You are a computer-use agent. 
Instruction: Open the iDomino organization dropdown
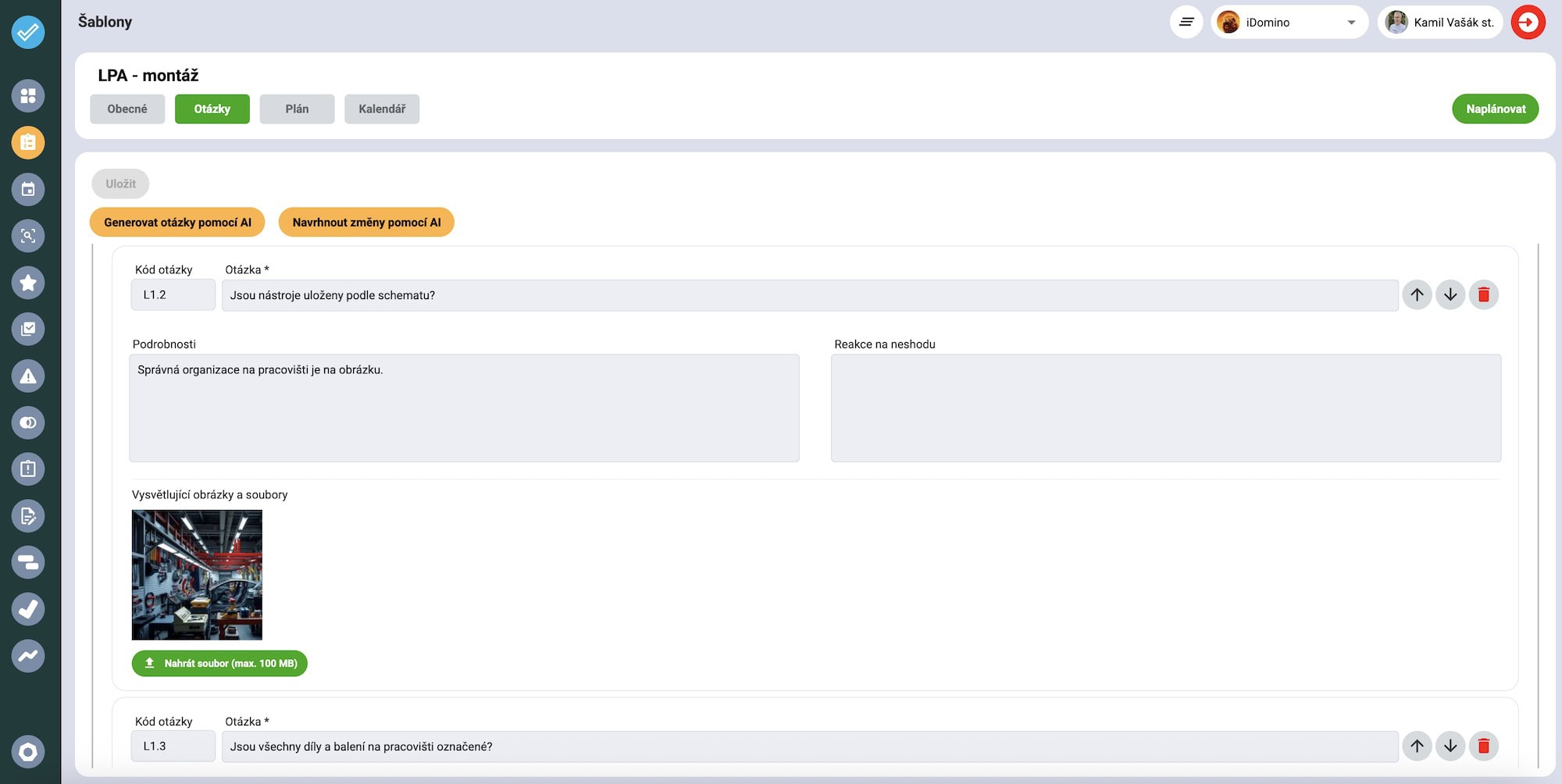point(1289,23)
